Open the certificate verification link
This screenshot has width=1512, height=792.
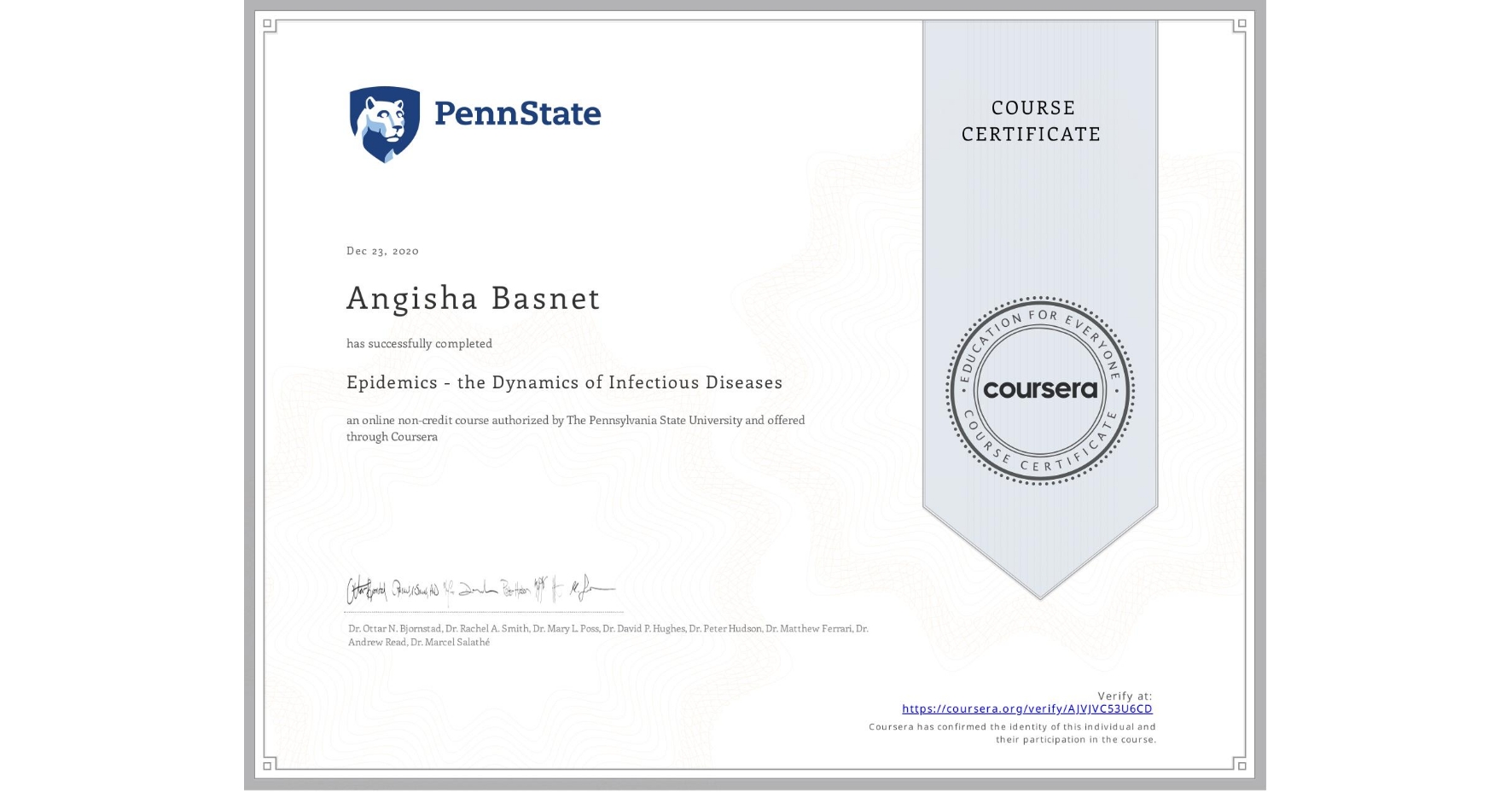[x=1026, y=708]
